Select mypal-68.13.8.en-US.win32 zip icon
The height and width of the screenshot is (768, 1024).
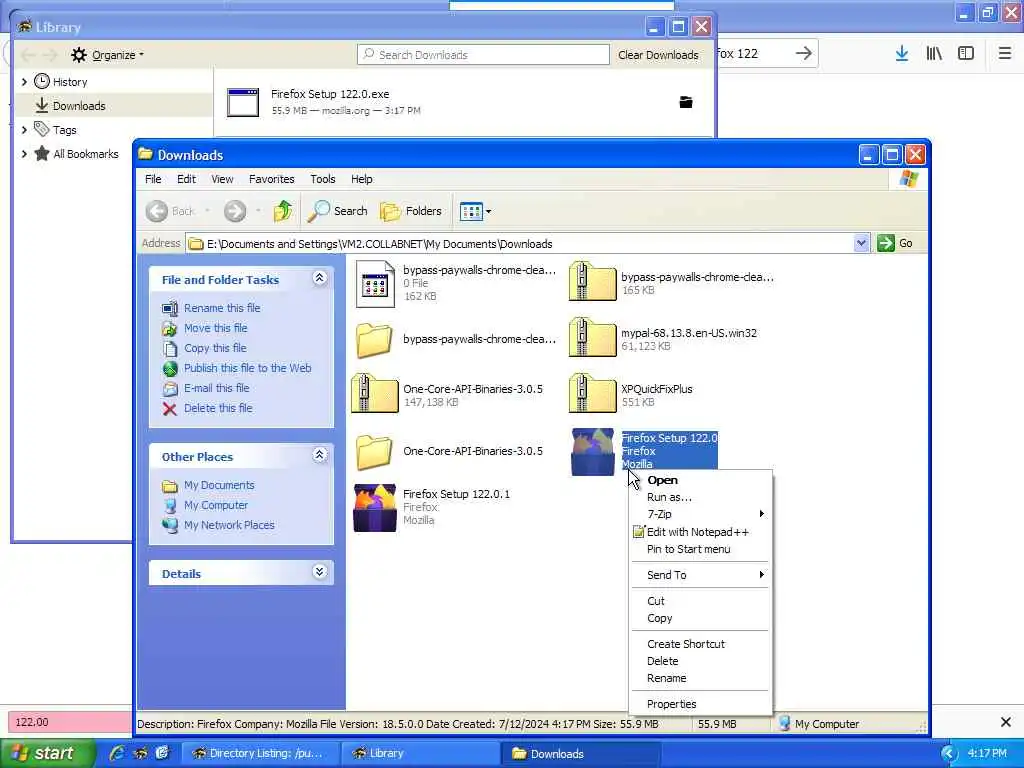point(592,337)
